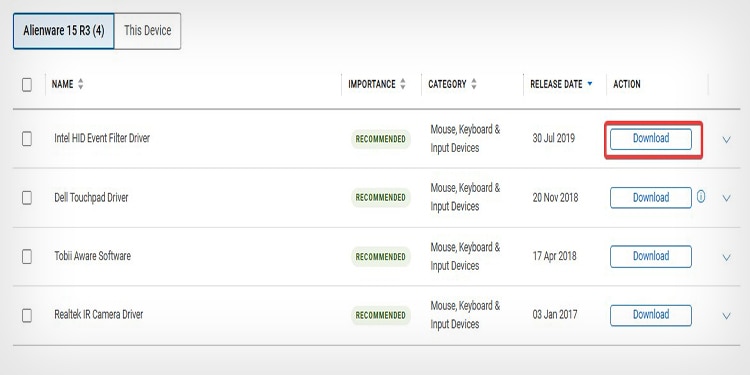750x375 pixels.
Task: Expand Tobii Aware Software row chevron
Action: click(726, 257)
